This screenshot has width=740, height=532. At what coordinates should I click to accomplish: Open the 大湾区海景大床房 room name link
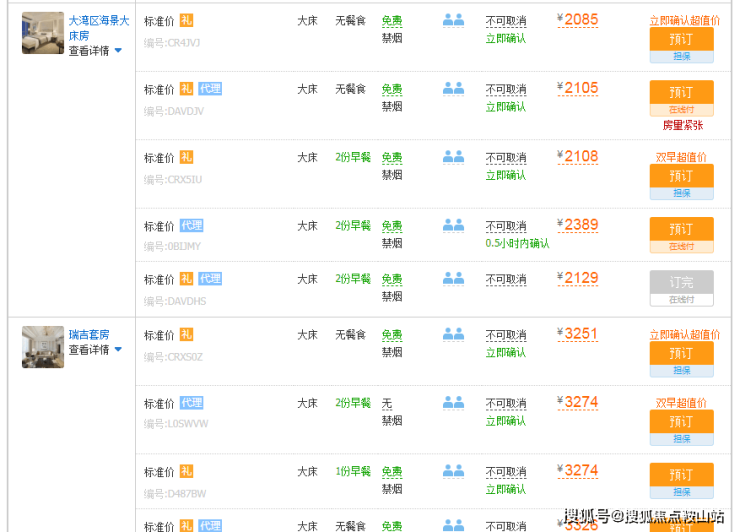click(98, 27)
